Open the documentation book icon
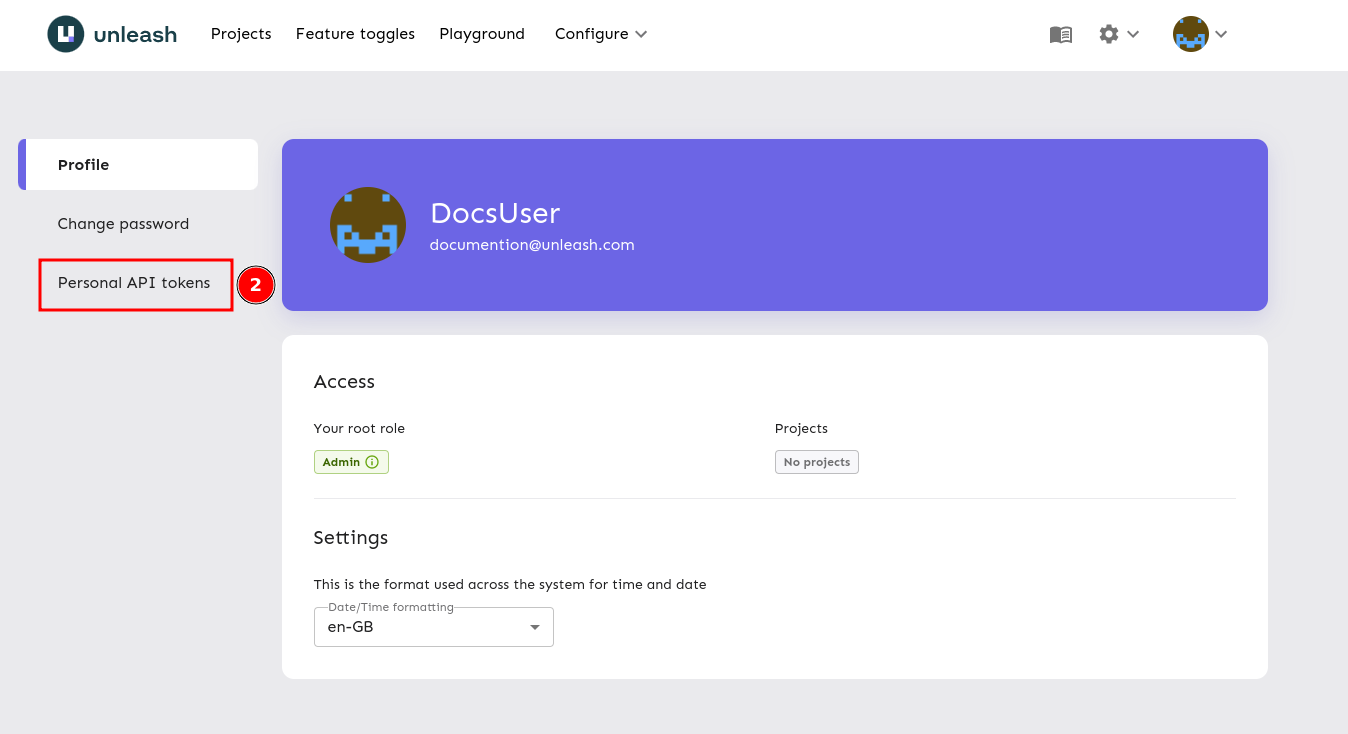 coord(1060,34)
